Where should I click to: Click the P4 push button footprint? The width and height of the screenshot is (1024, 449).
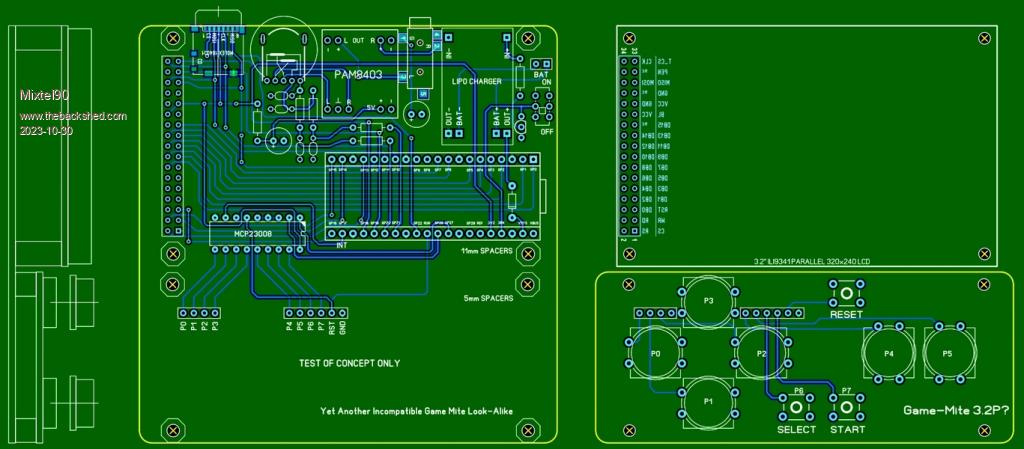(x=888, y=353)
